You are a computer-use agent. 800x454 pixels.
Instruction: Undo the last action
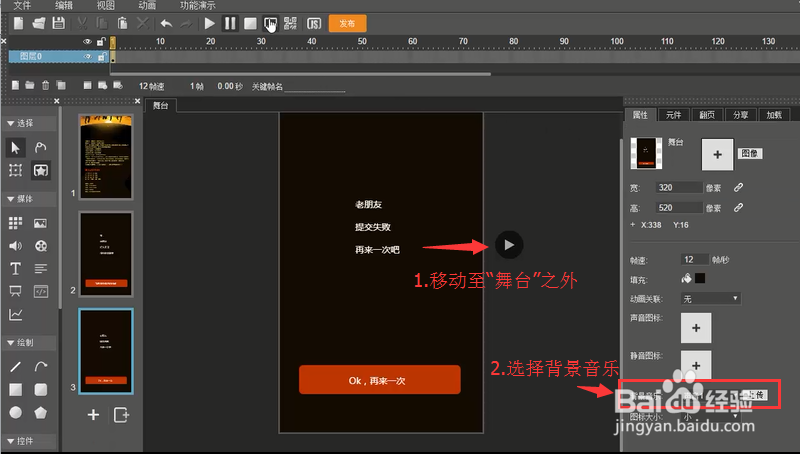point(166,23)
